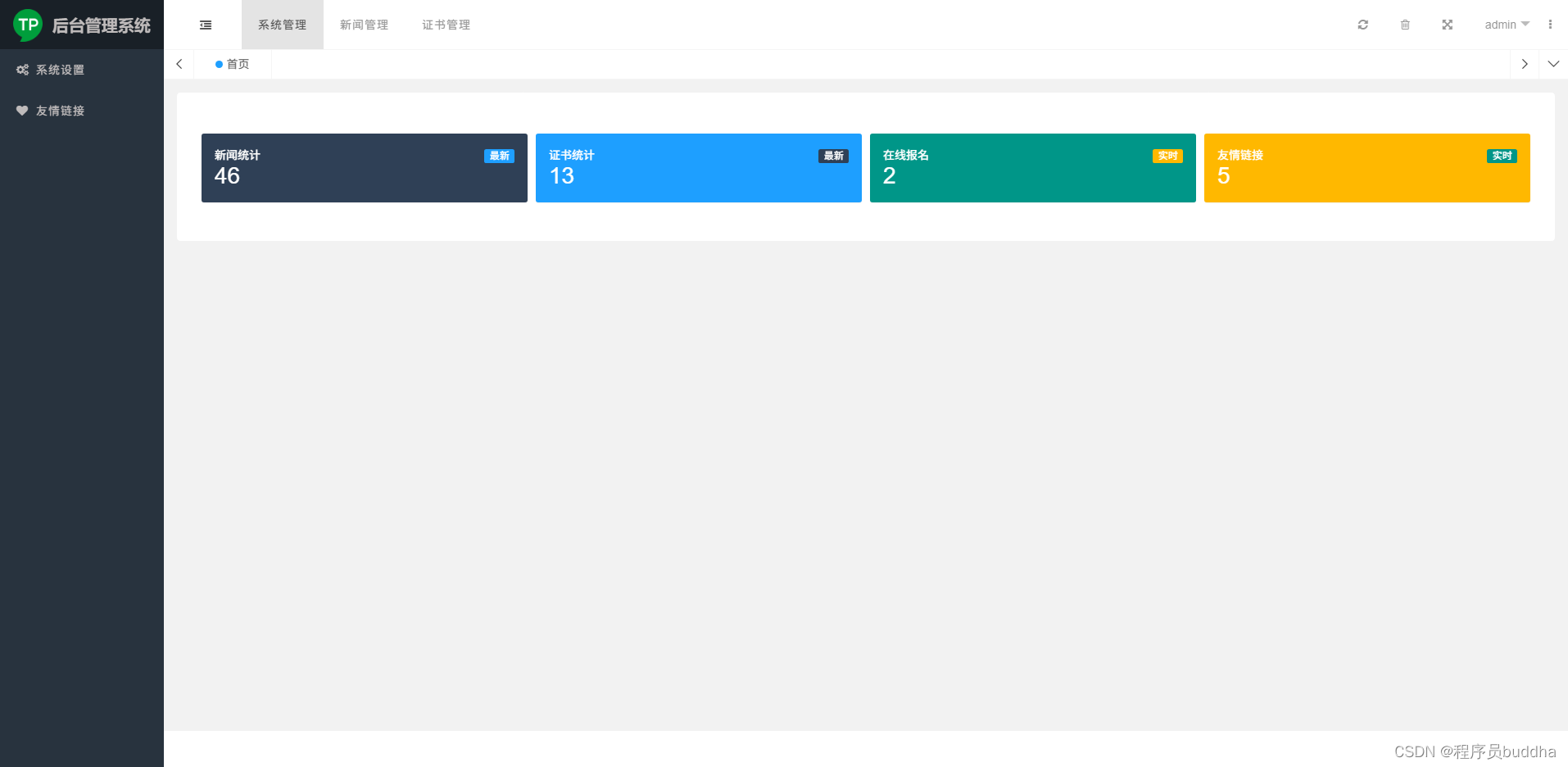The height and width of the screenshot is (767, 1568).
Task: Click the number 5 on yellow card
Action: (1223, 176)
